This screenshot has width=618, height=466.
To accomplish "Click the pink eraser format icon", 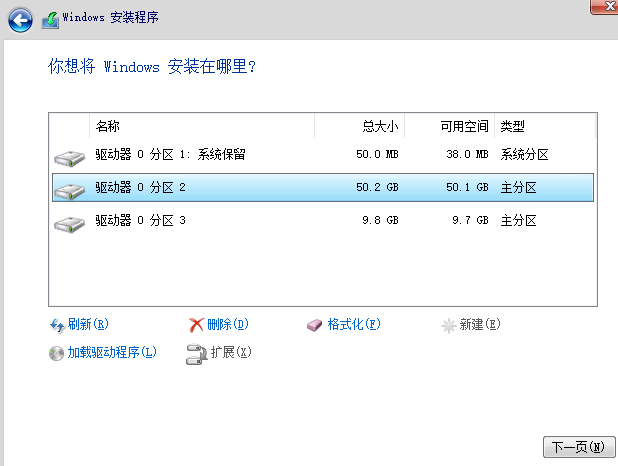I will pos(316,325).
